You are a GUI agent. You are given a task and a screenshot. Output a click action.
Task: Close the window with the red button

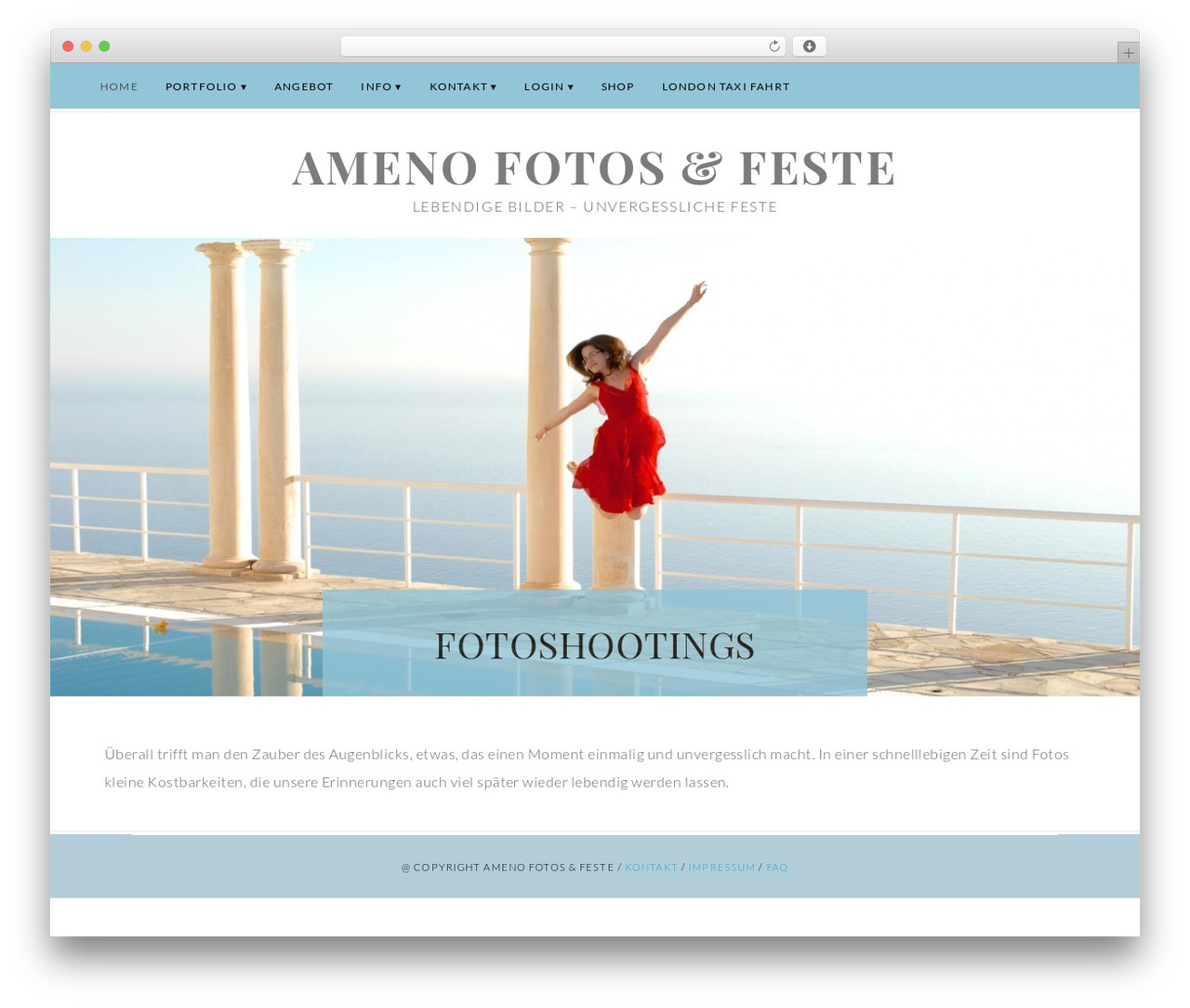68,46
